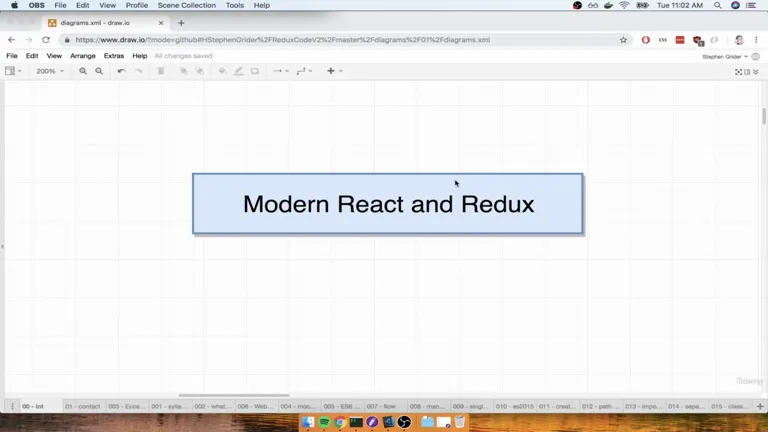The image size is (768, 432).
Task: Click the All changes saved status
Action: click(183, 56)
